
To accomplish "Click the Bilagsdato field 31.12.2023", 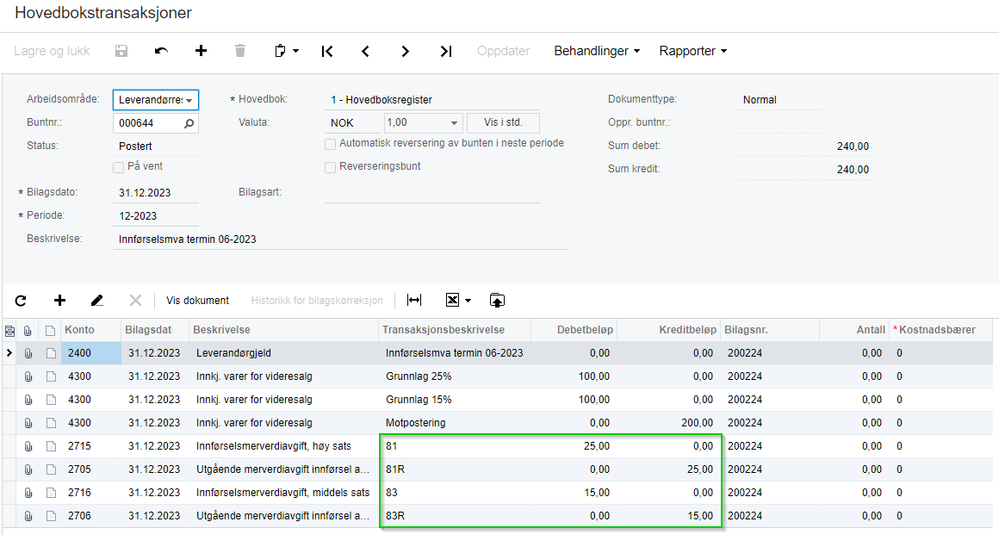I will (155, 193).
